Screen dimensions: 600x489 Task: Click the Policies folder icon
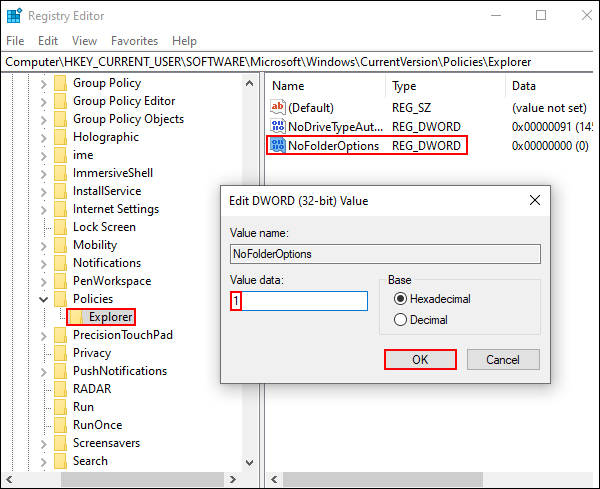tap(60, 299)
